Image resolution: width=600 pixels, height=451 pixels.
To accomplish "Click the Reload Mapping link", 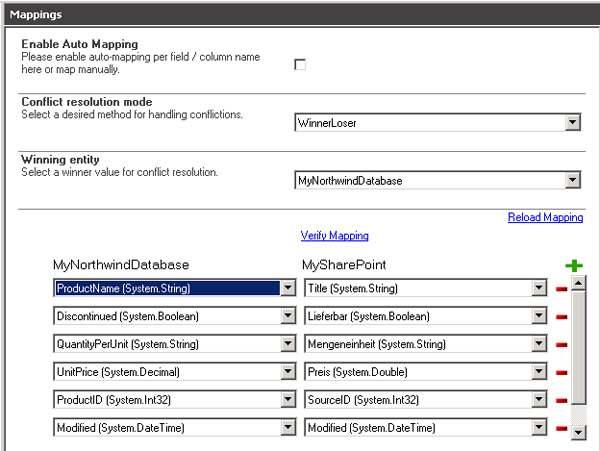I will pyautogui.click(x=545, y=217).
